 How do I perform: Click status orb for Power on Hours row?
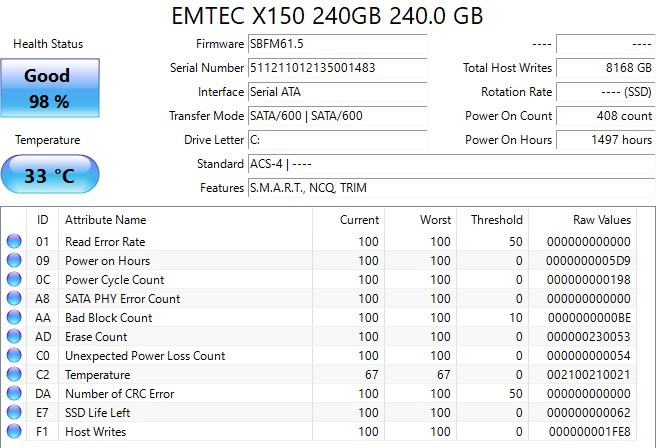pos(14,260)
